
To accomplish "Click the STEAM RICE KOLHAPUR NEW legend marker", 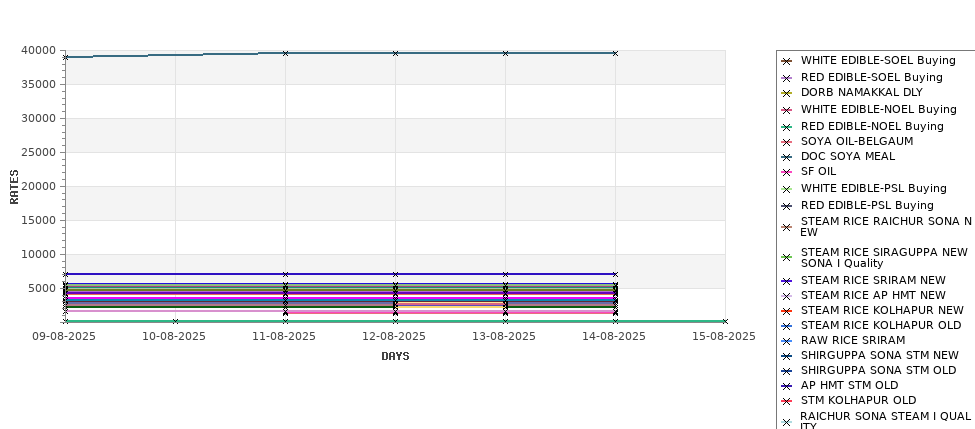I will tap(787, 311).
